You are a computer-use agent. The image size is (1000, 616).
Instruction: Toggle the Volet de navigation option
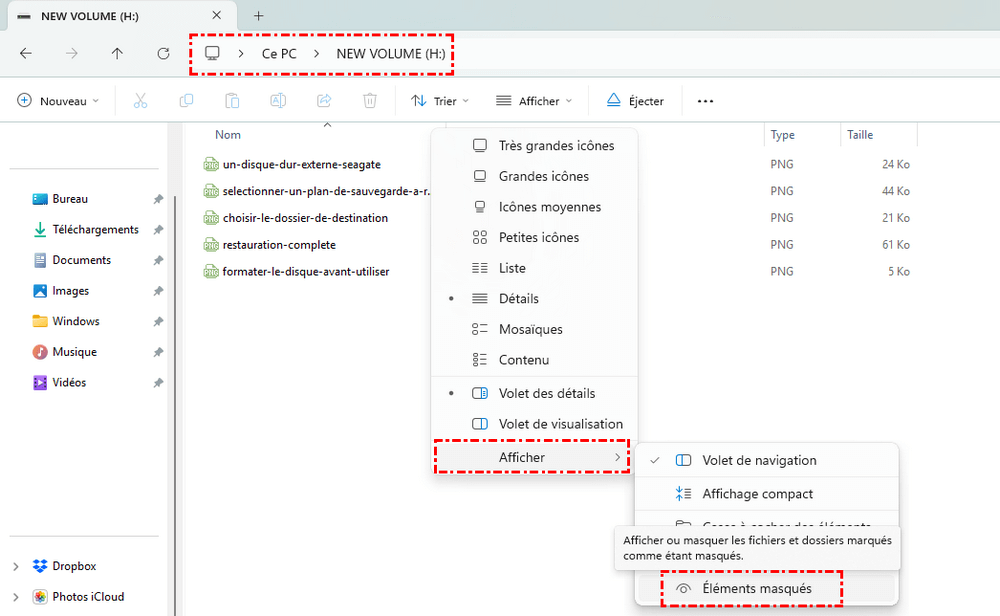pos(758,461)
